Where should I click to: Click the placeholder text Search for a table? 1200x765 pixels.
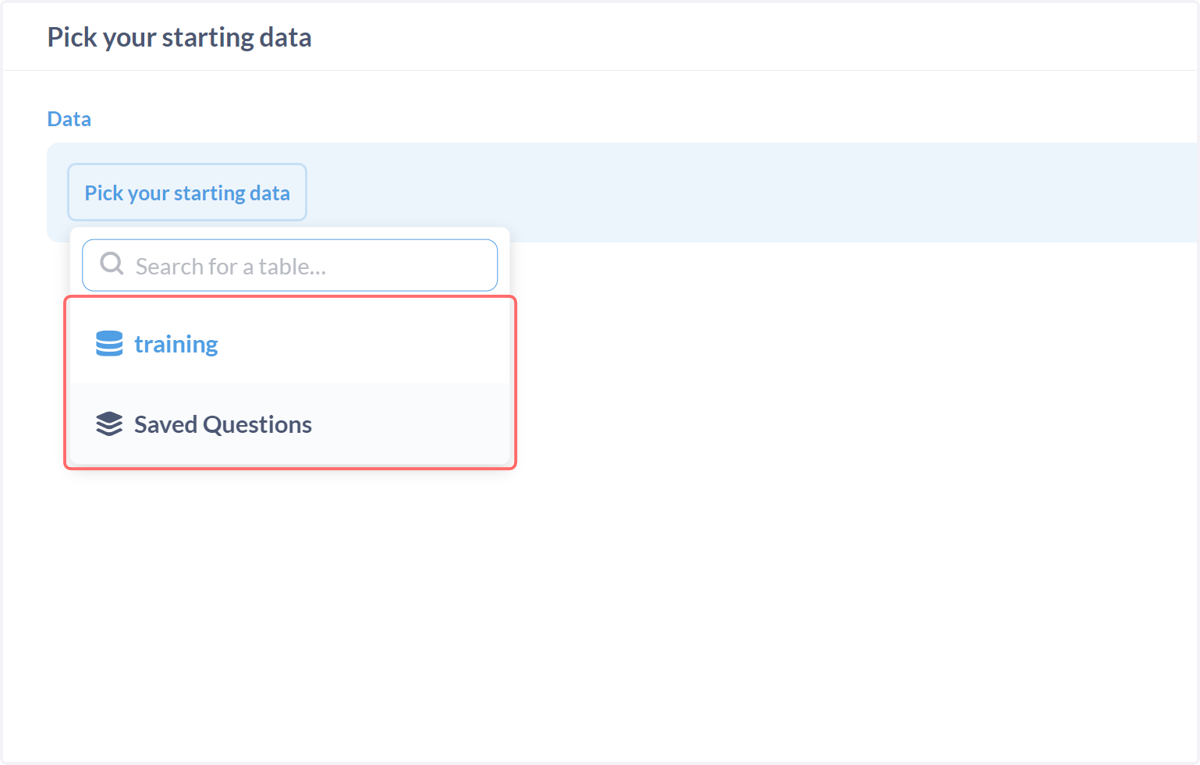pyautogui.click(x=231, y=266)
